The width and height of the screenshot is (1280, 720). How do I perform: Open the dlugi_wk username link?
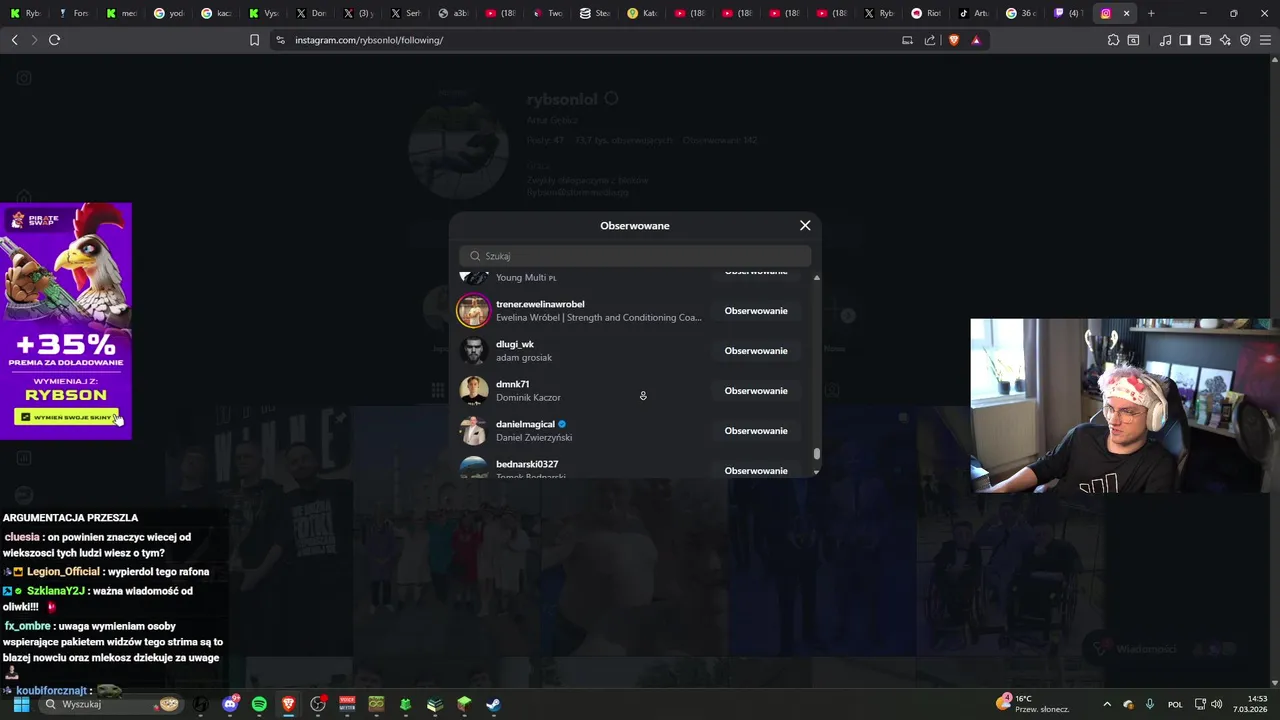pyautogui.click(x=515, y=344)
